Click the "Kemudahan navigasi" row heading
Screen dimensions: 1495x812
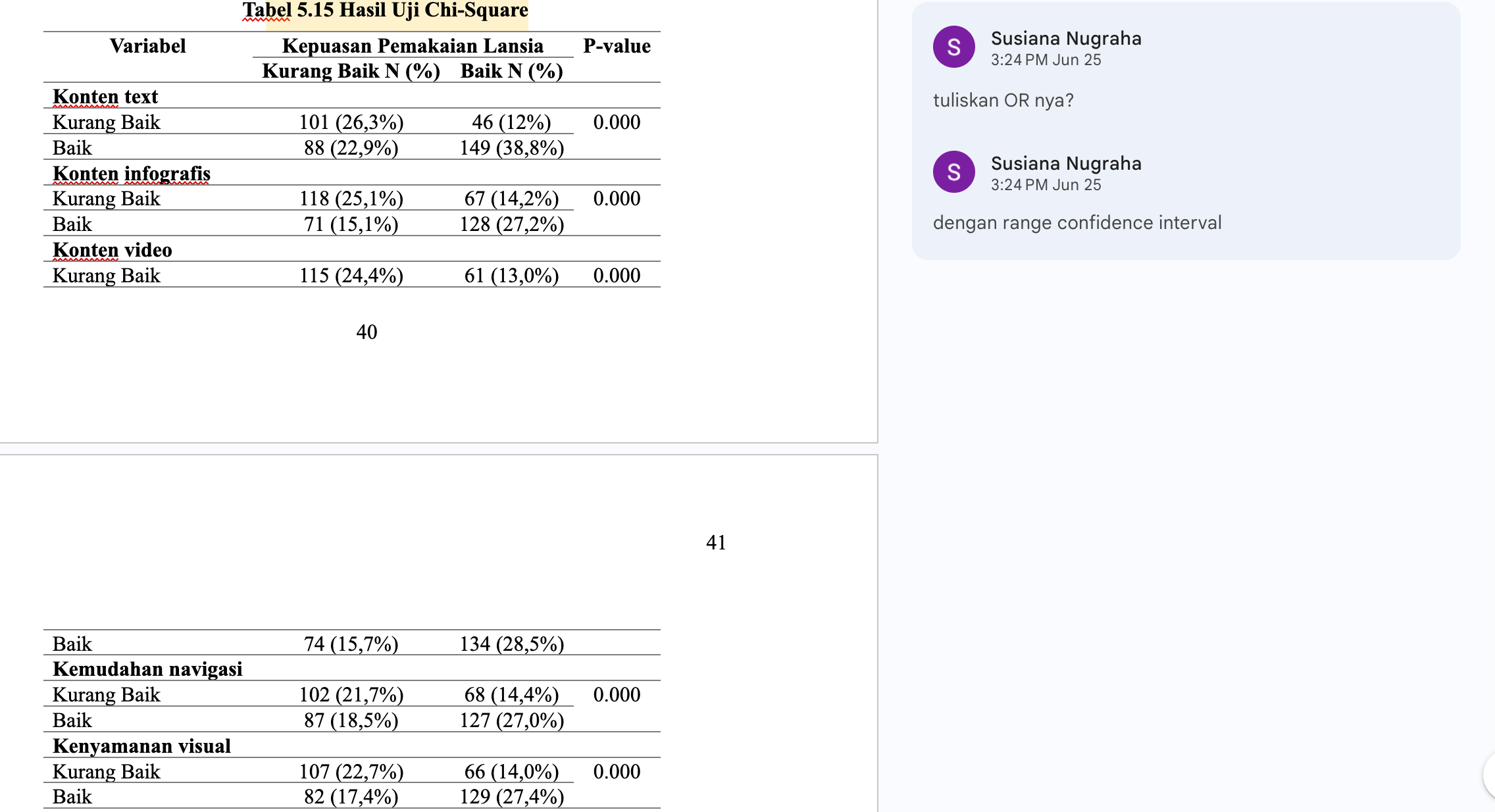(x=147, y=669)
